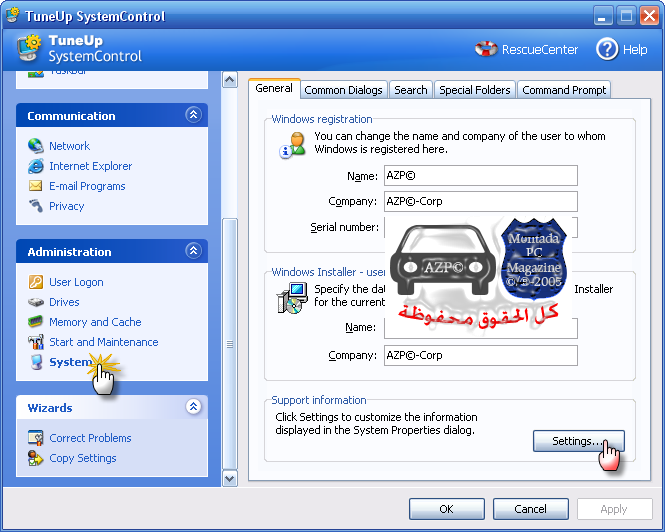Open the Privacy link
Screen dimensions: 665x532
point(67,206)
